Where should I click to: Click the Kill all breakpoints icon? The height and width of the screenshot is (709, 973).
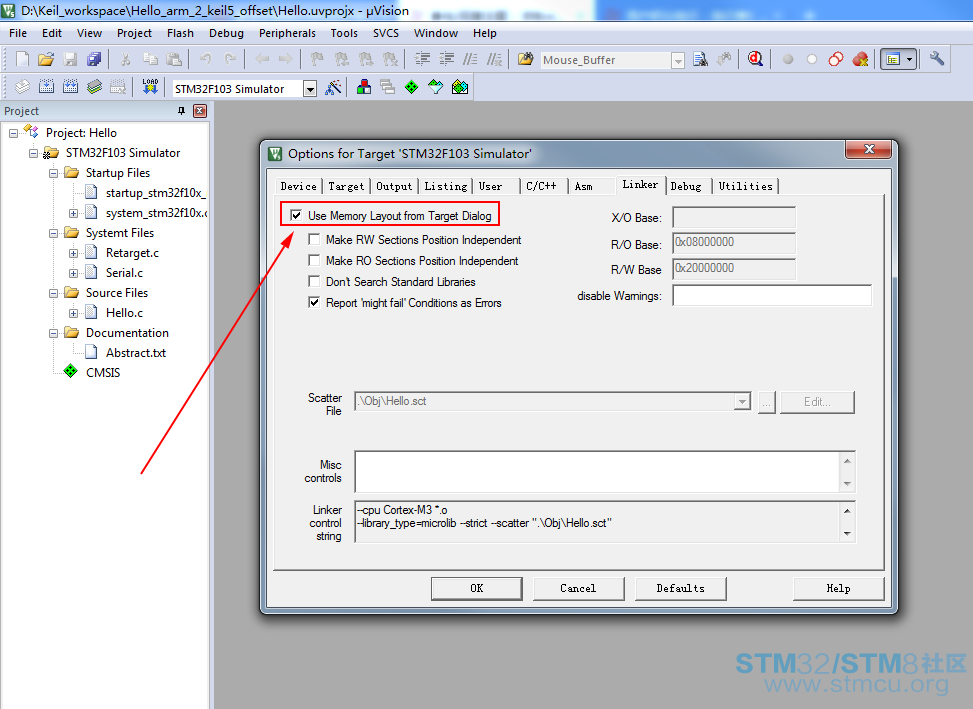pyautogui.click(x=860, y=59)
